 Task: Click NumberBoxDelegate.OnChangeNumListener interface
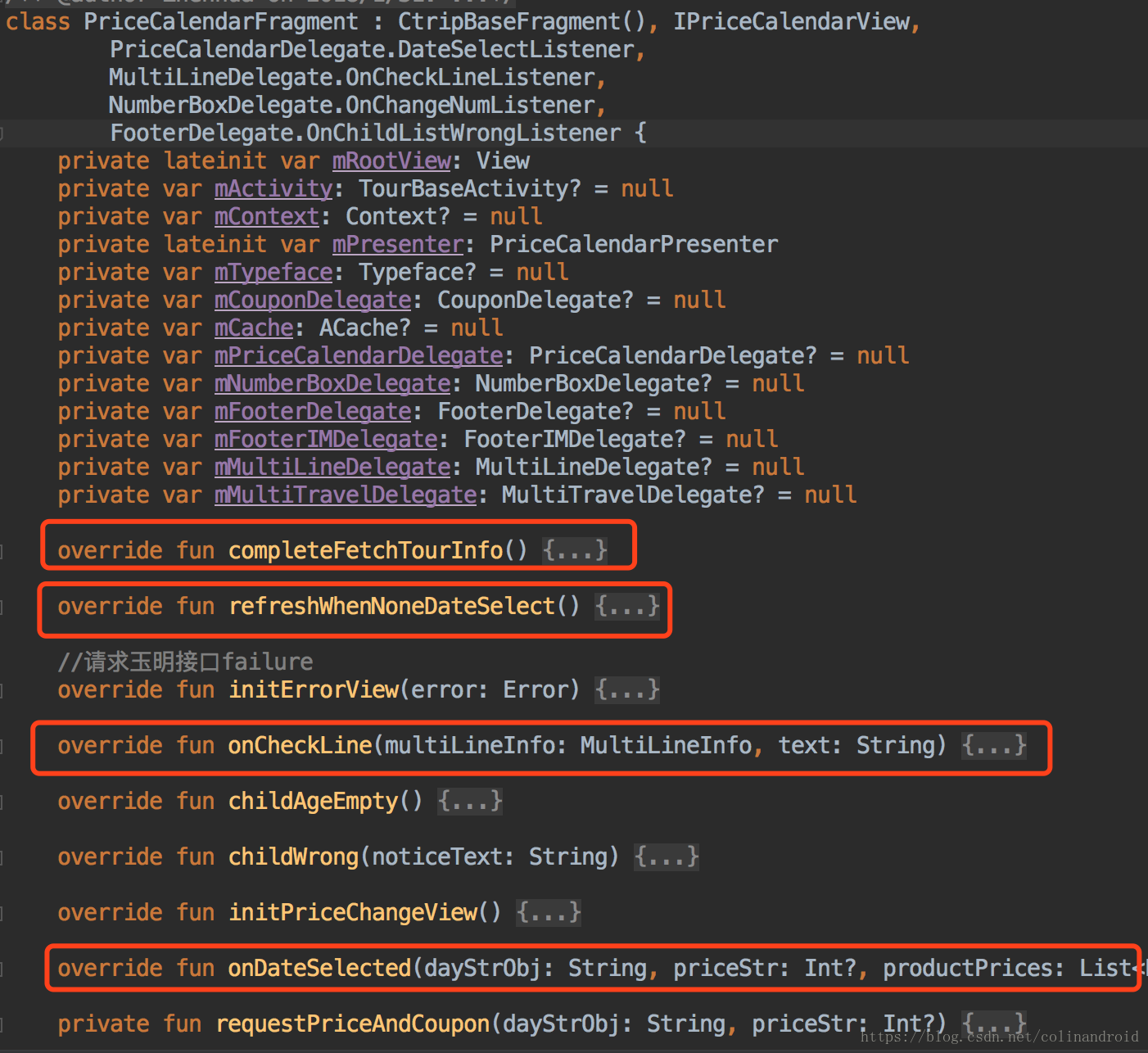[352, 105]
